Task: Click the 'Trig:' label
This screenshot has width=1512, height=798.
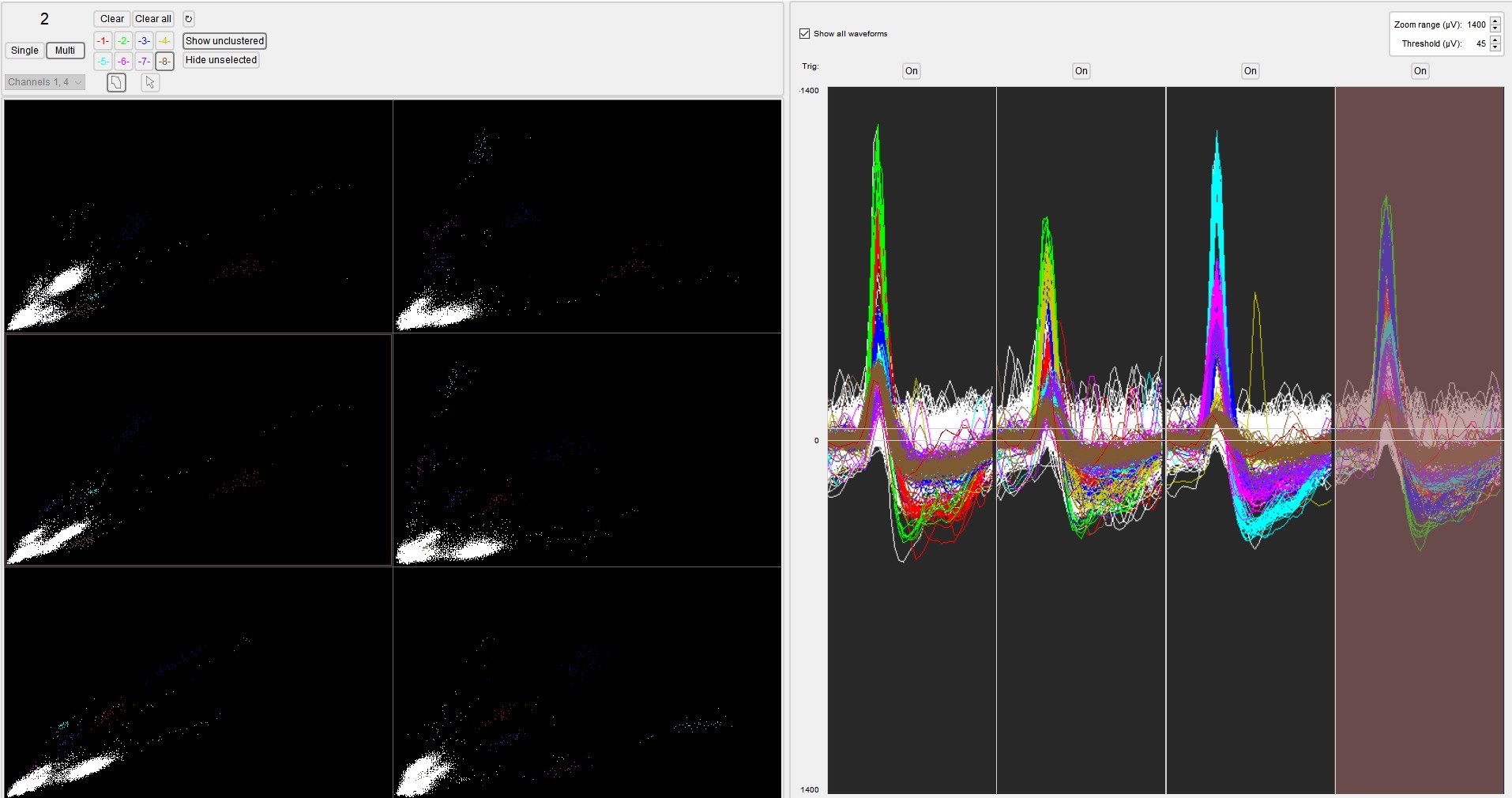Action: [810, 66]
